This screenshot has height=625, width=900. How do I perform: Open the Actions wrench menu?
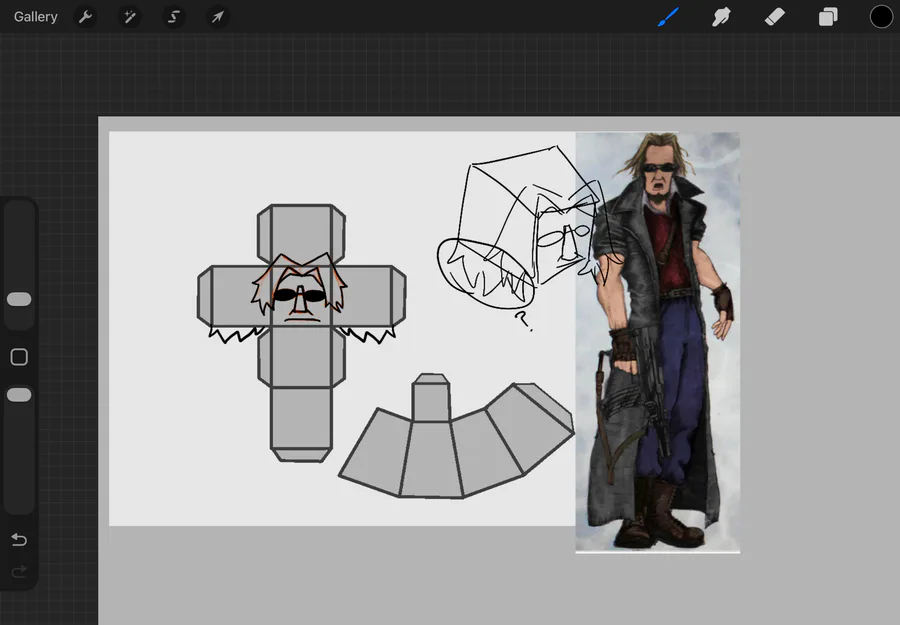(86, 17)
